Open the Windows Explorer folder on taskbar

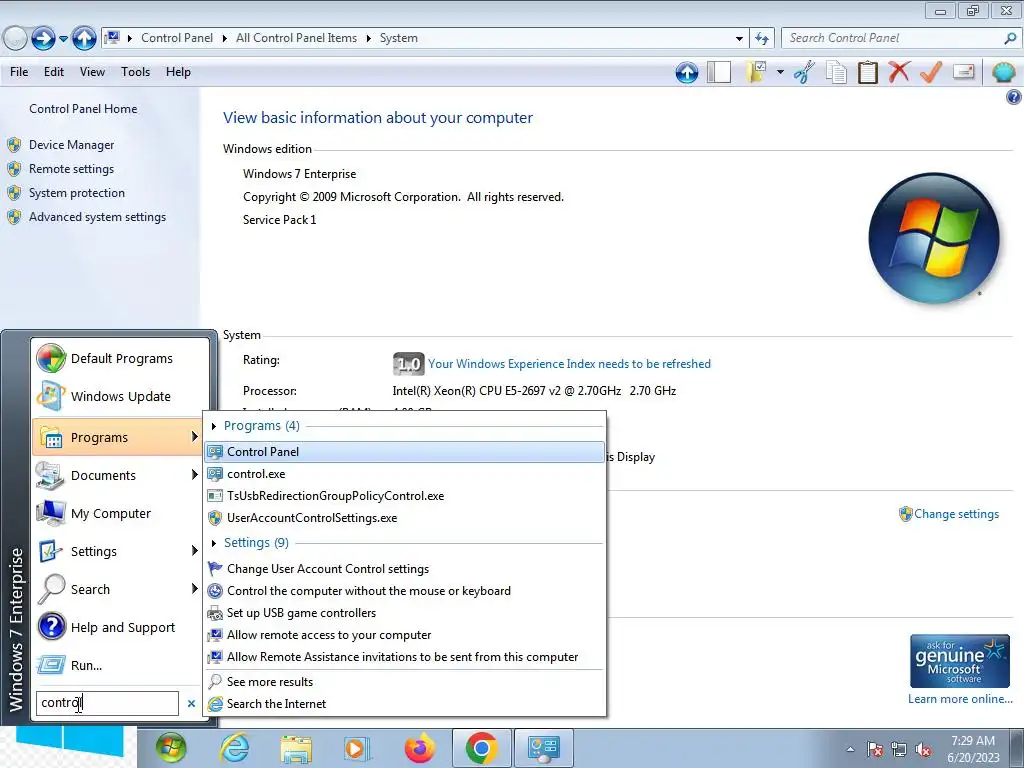(x=296, y=748)
